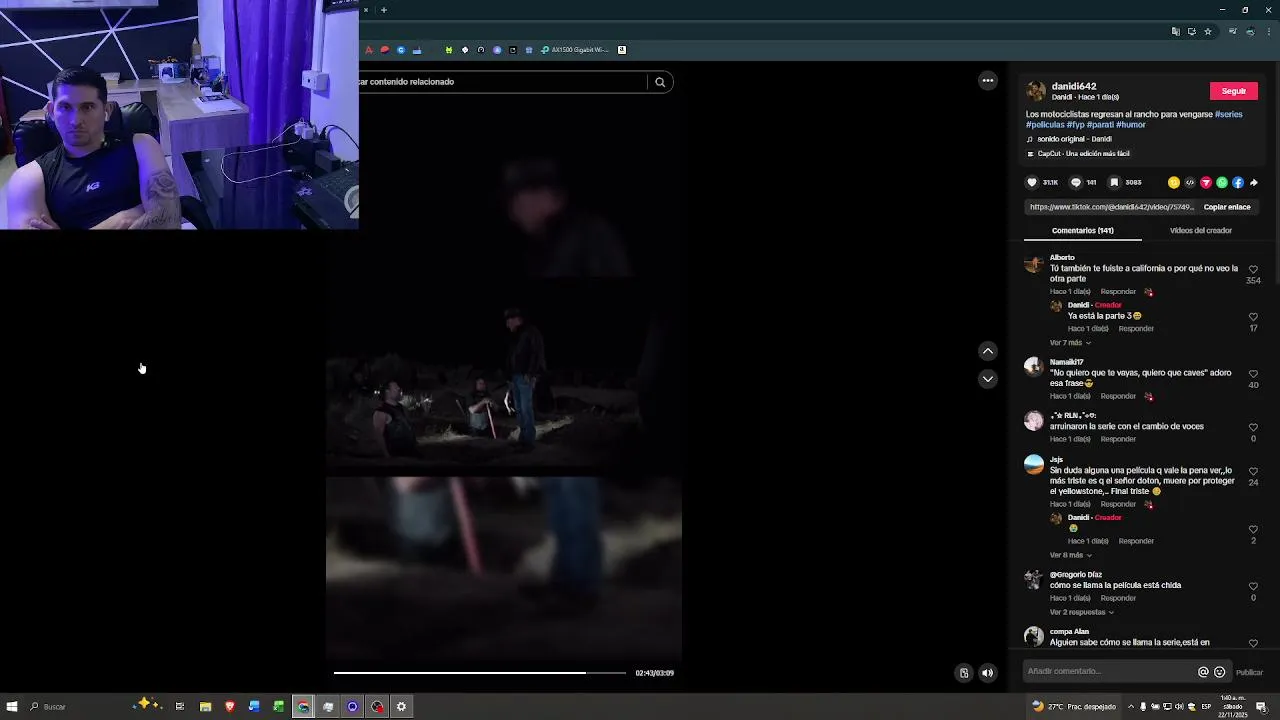Open Task View in the taskbar
This screenshot has width=1280, height=720.
click(180, 707)
